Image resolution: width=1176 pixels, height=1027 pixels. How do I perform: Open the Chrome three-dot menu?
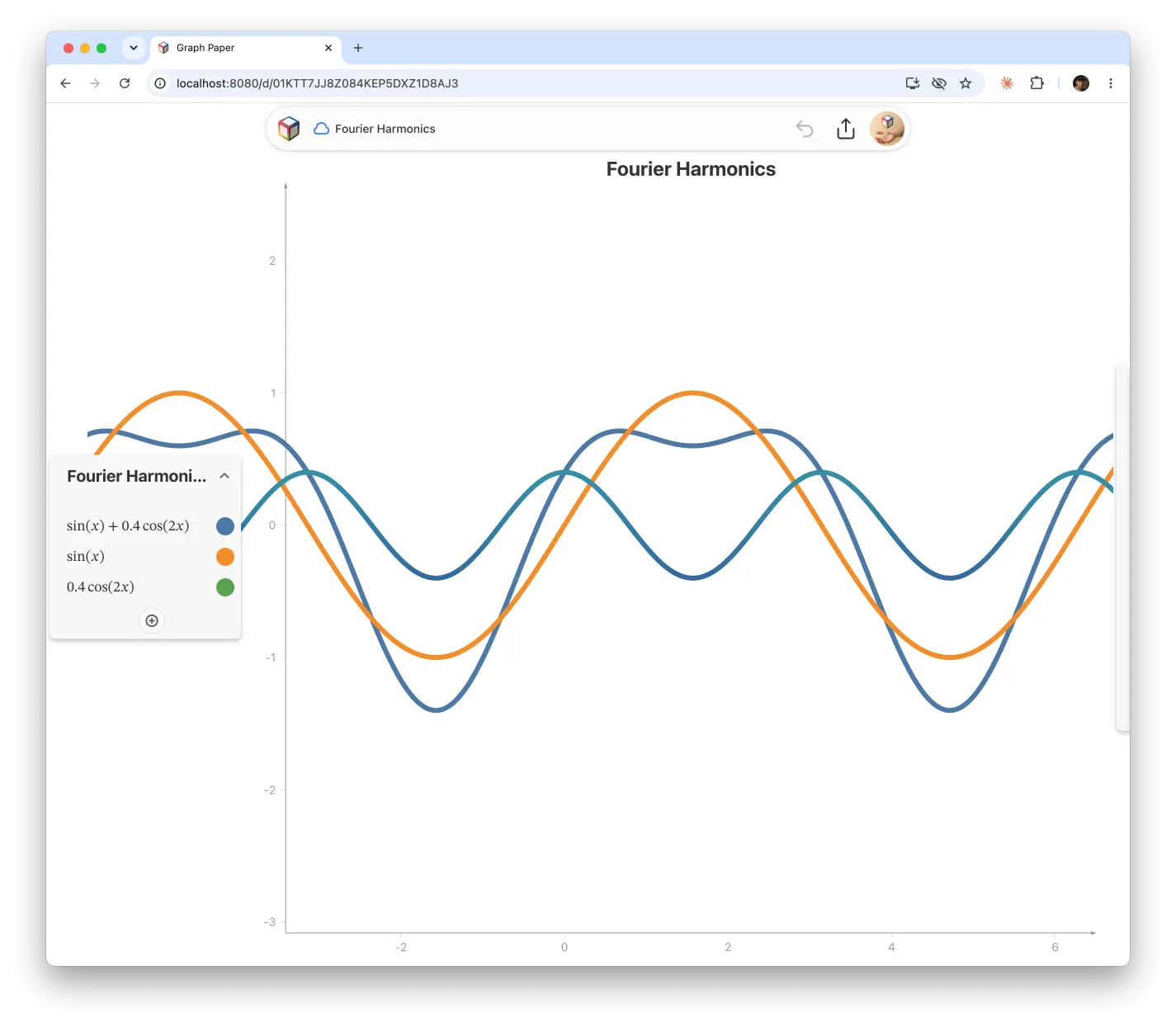coord(1111,83)
